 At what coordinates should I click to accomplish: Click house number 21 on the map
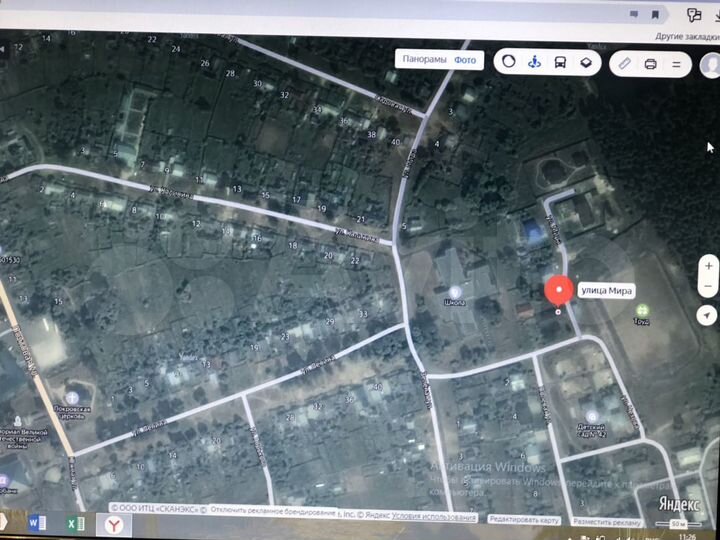(x=361, y=219)
